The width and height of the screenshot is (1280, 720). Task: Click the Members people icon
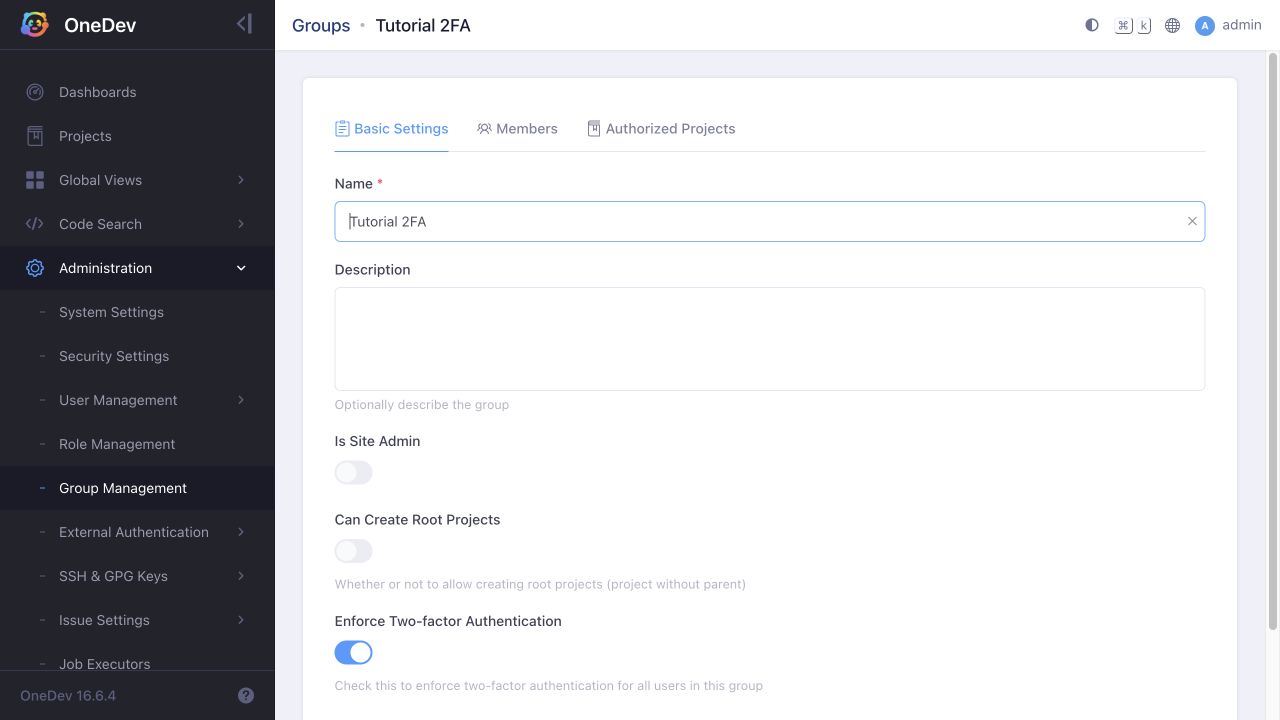(x=484, y=129)
